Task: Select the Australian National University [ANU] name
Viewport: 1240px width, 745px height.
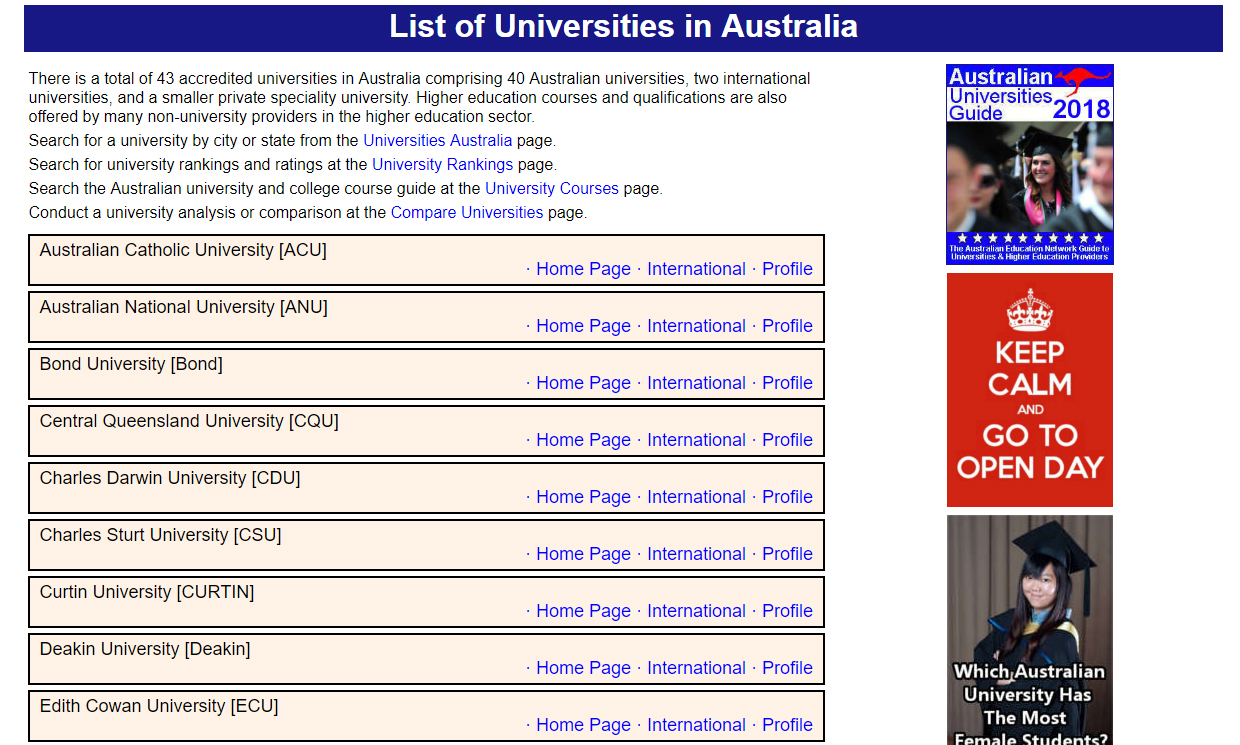Action: [x=183, y=307]
